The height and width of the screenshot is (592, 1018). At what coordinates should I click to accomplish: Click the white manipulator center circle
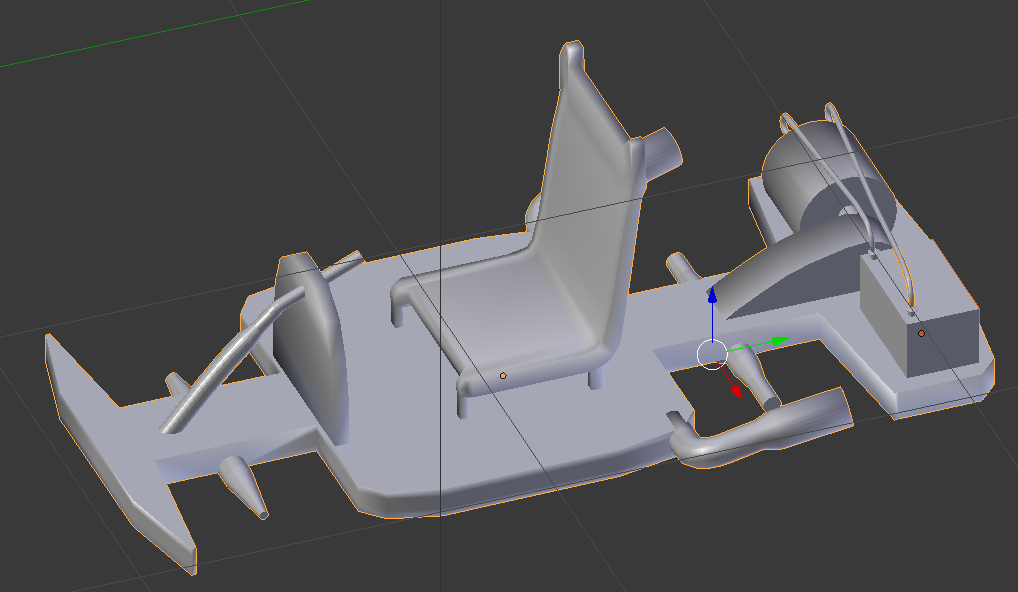[712, 355]
